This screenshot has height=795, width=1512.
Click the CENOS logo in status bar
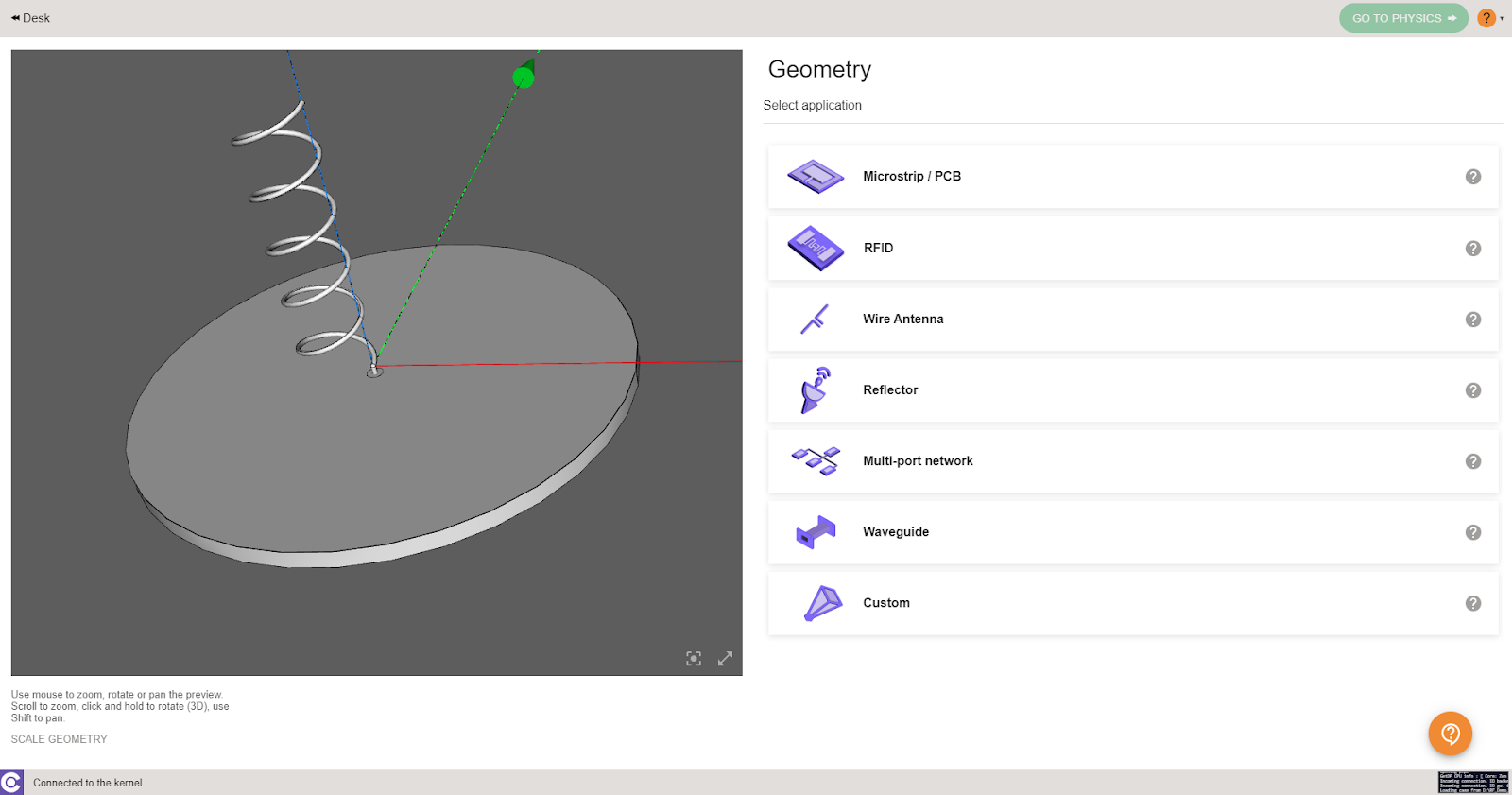pos(11,783)
